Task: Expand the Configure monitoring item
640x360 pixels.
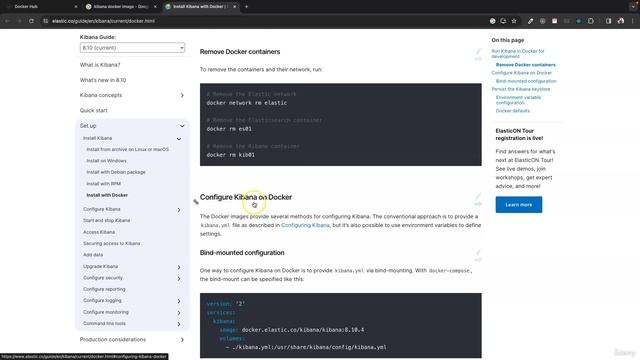Action: click(x=179, y=313)
